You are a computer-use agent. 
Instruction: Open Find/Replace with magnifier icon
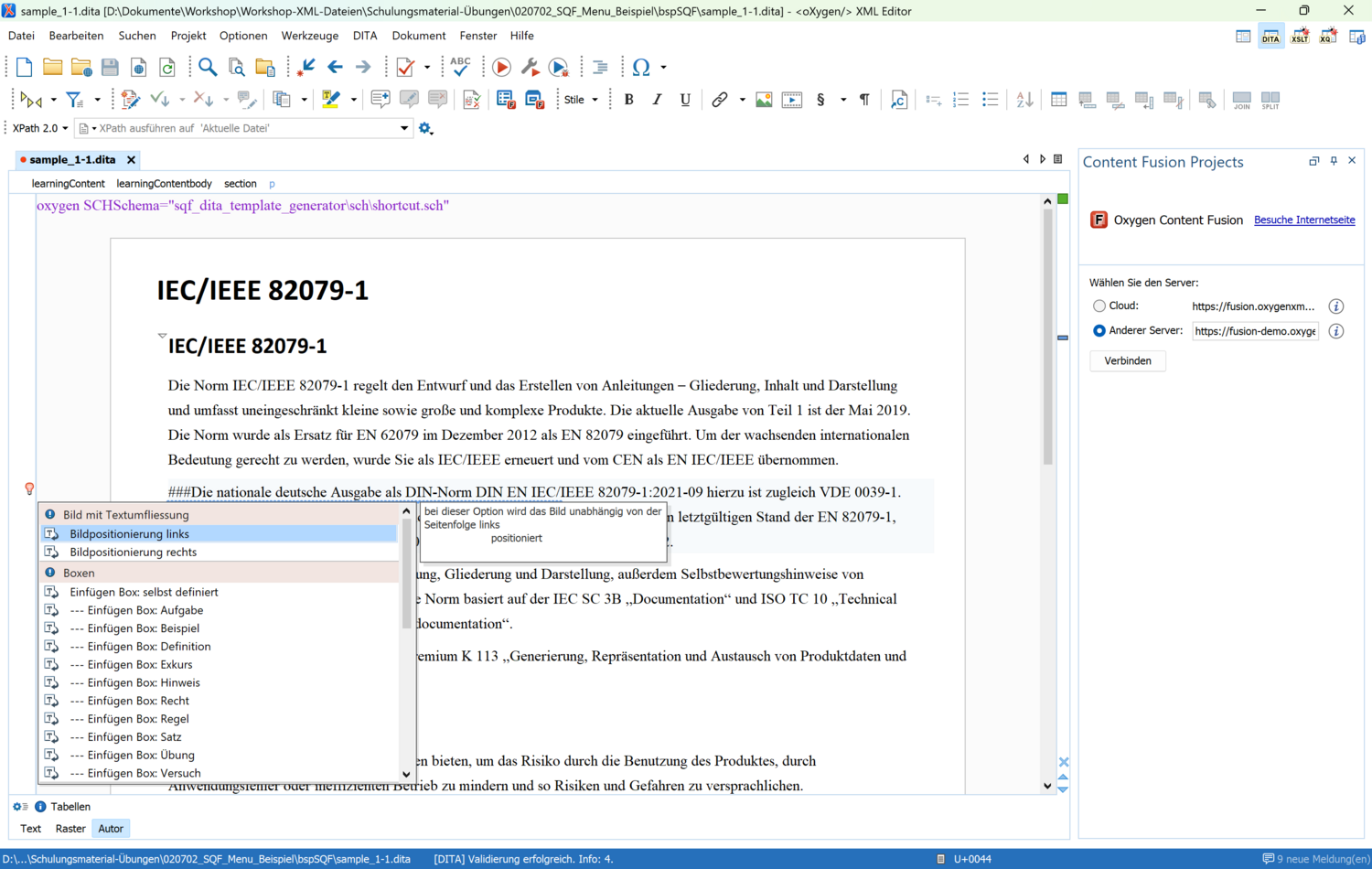tap(208, 67)
